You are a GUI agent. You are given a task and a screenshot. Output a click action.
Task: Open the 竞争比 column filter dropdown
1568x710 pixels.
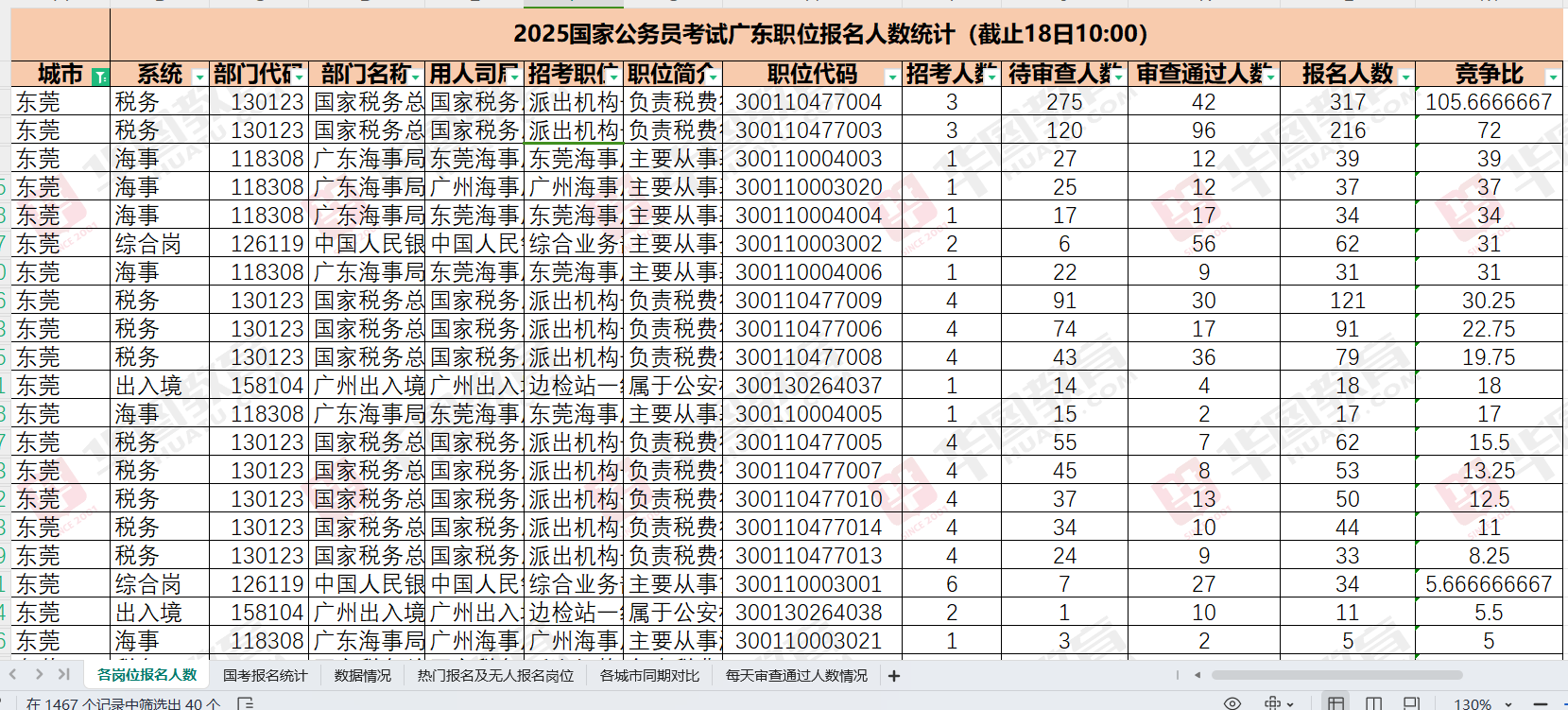click(1552, 77)
